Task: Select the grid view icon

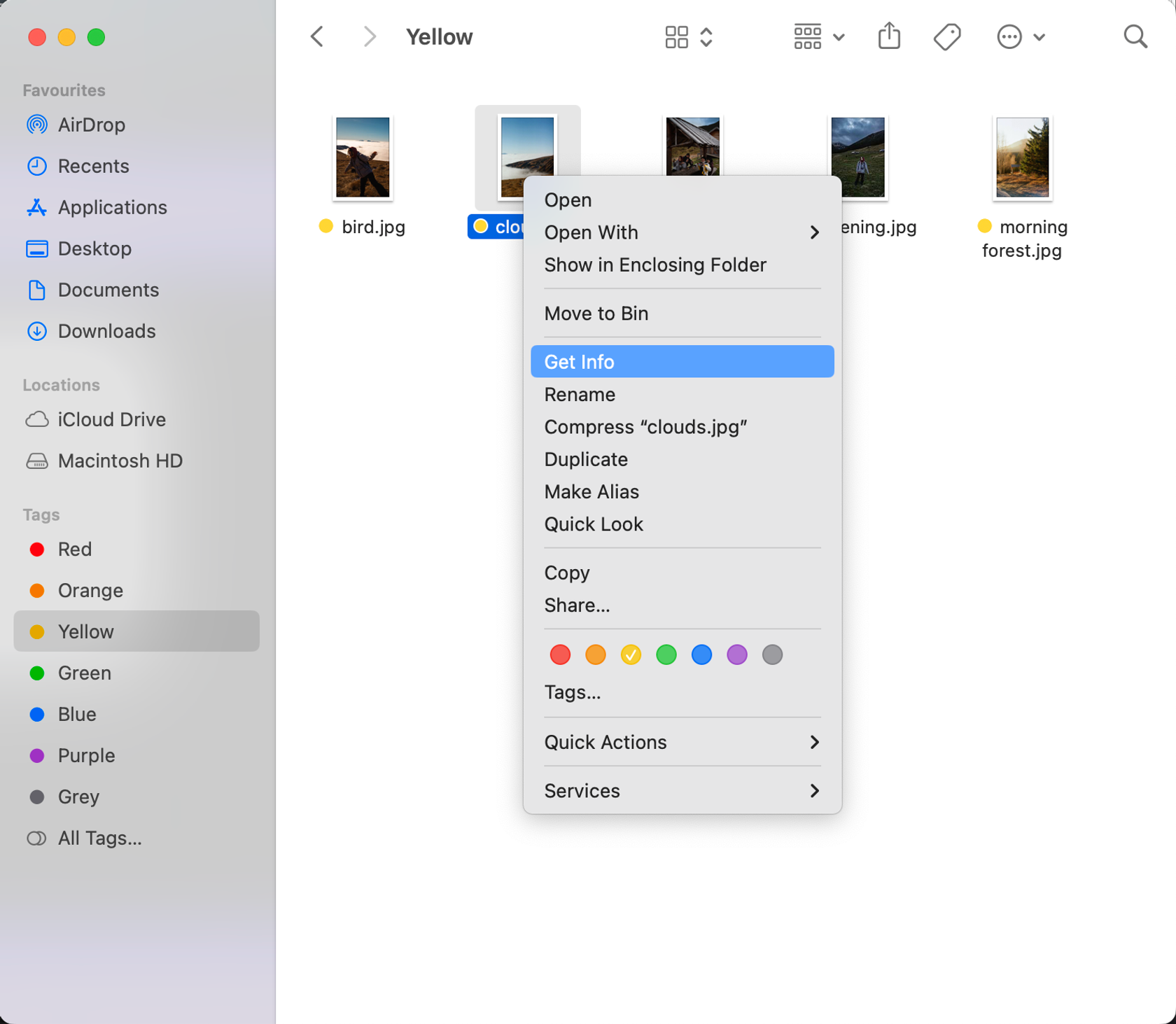Action: pyautogui.click(x=676, y=36)
